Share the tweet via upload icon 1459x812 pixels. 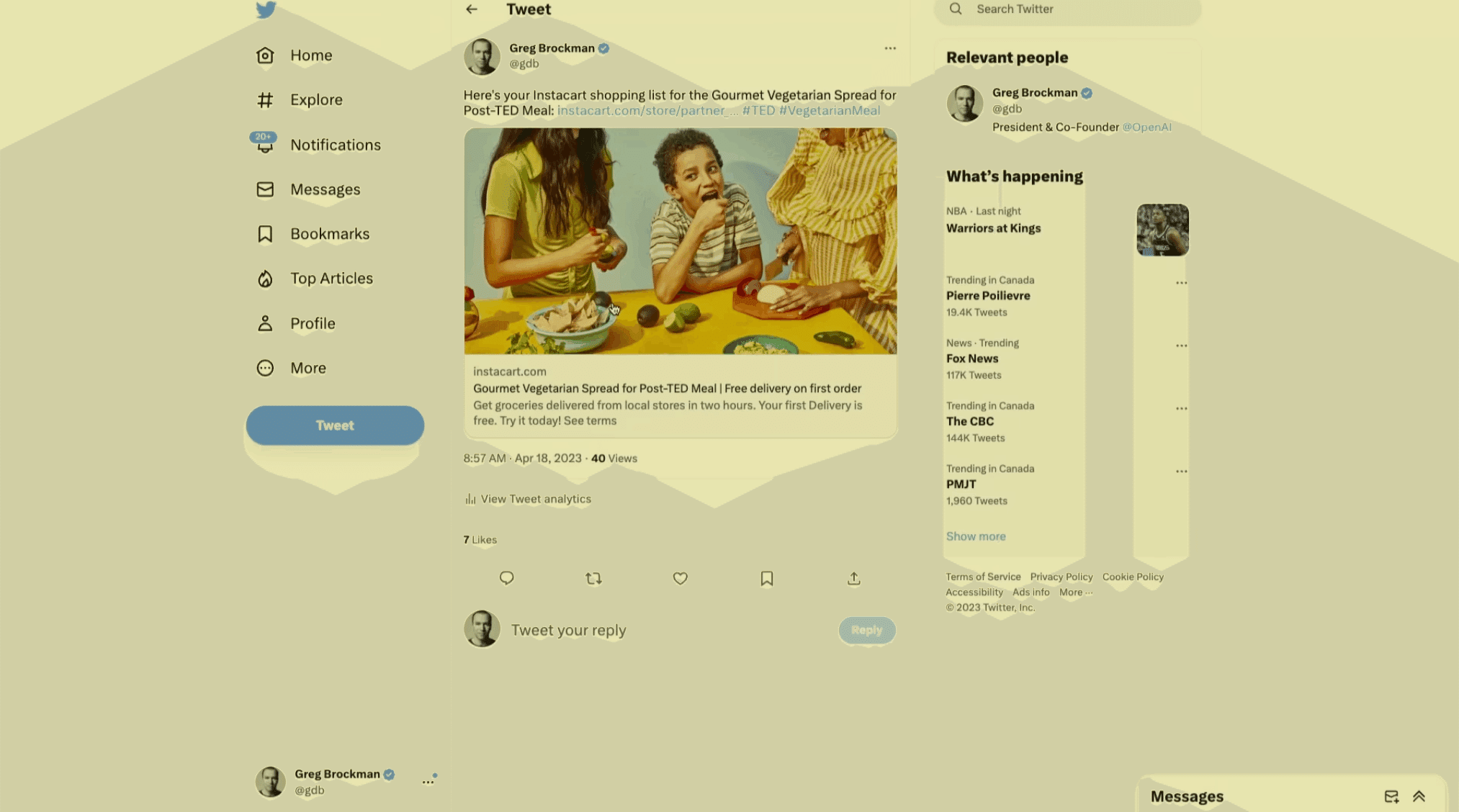(853, 578)
